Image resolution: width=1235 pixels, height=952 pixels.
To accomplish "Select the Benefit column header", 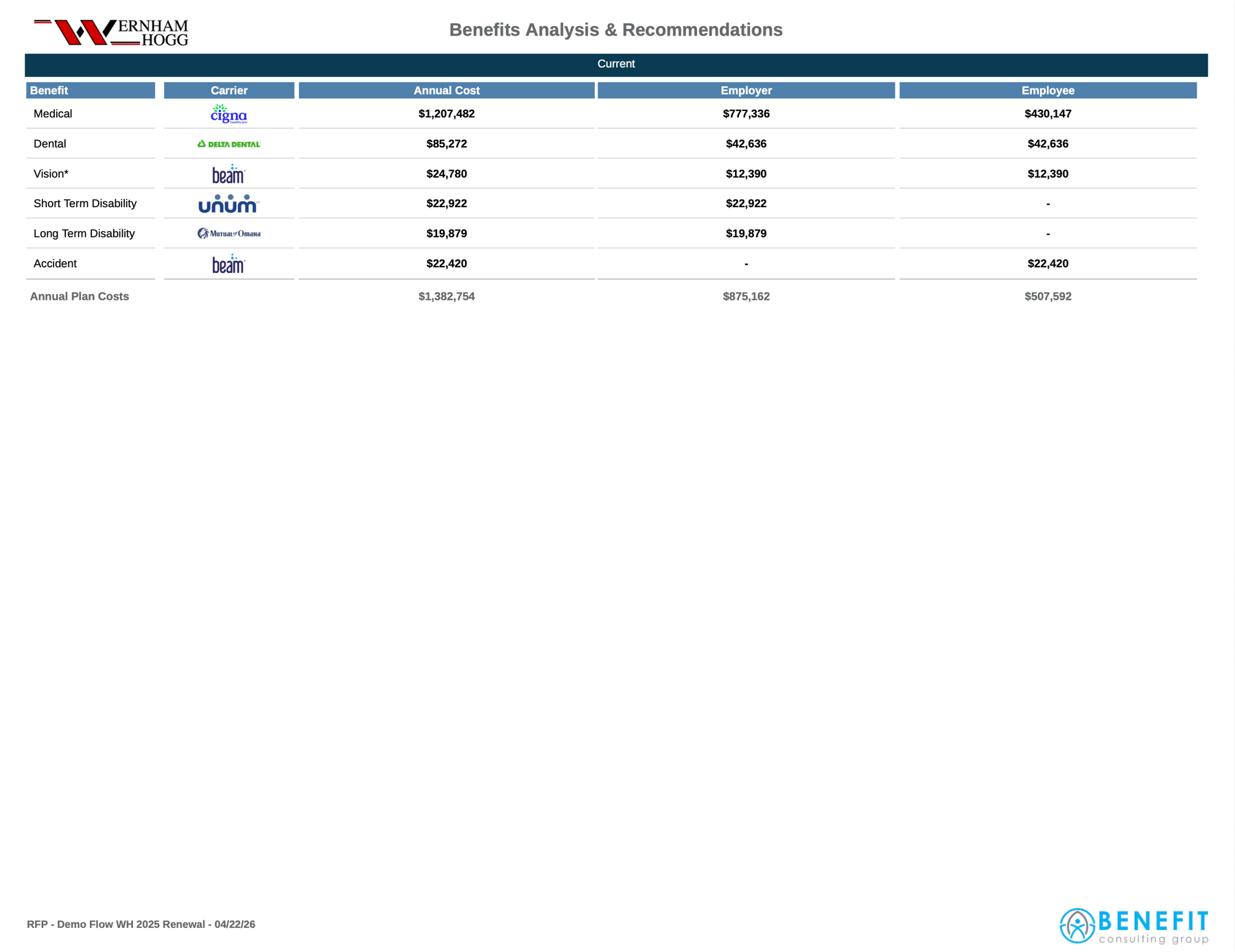I will click(x=91, y=91).
